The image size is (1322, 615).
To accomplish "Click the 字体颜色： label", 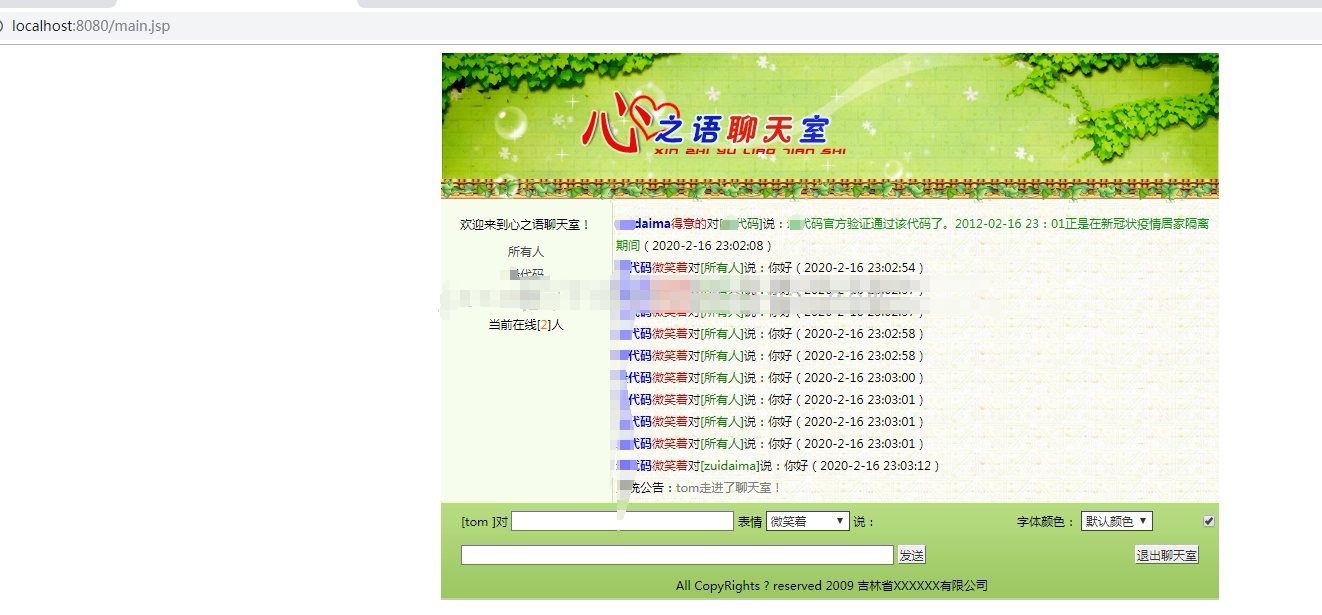I will [1046, 522].
